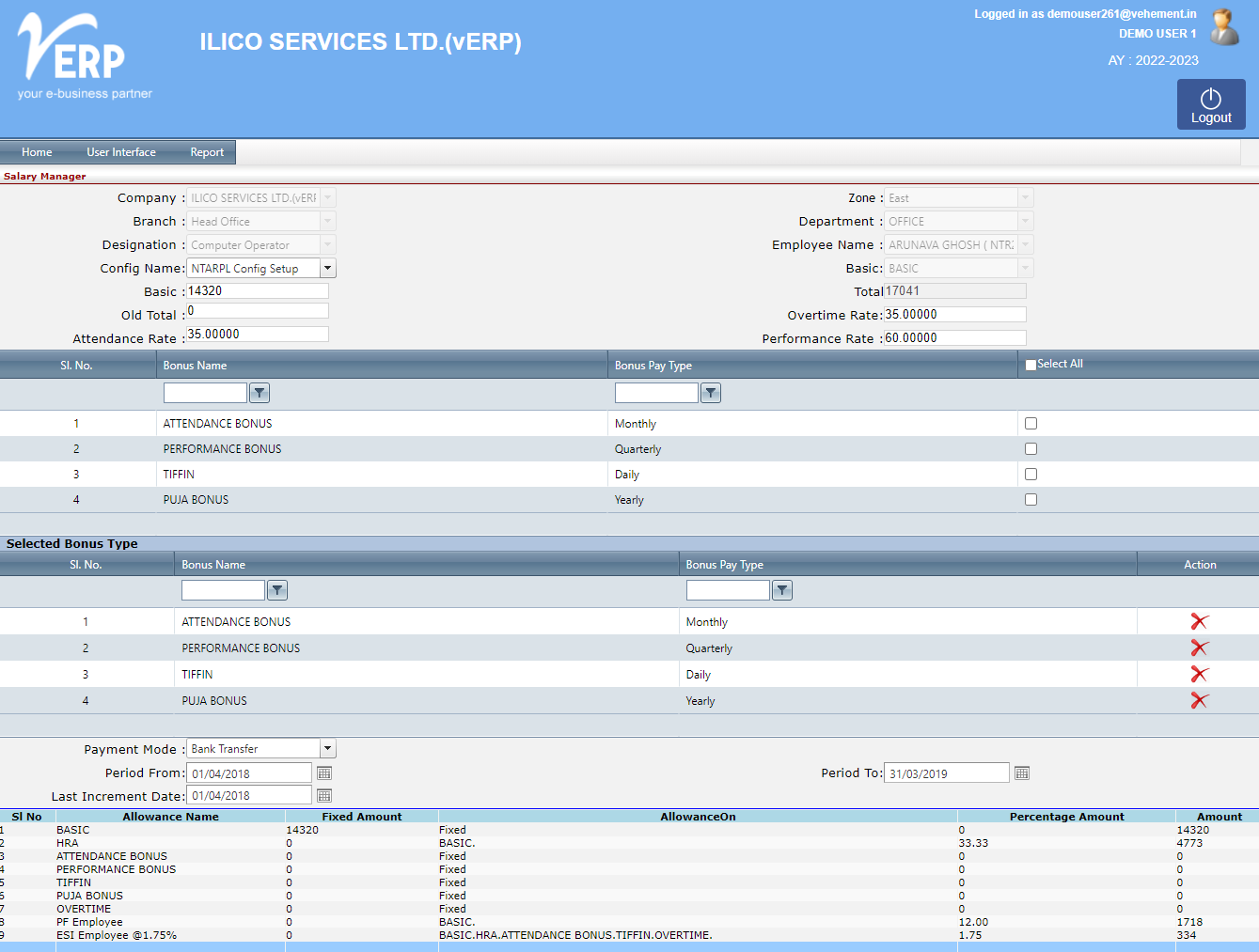Click the Bonus Name filter box in the Selected Bonus Type grid
Viewport: 1259px width, 952px height.
[x=223, y=590]
